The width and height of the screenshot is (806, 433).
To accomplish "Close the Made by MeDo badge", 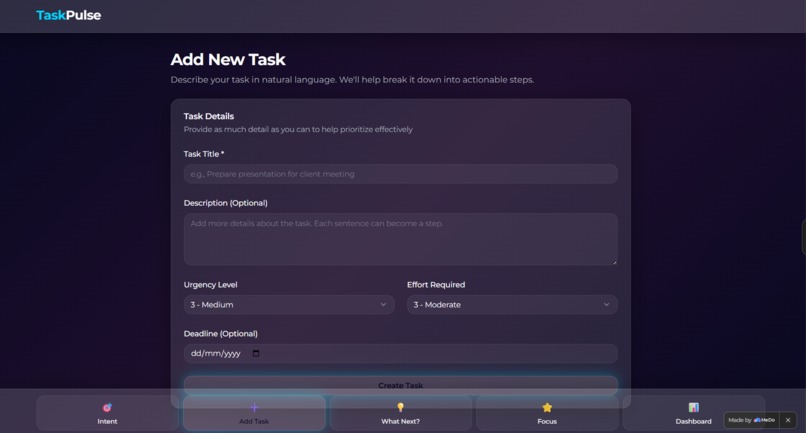I will 788,420.
